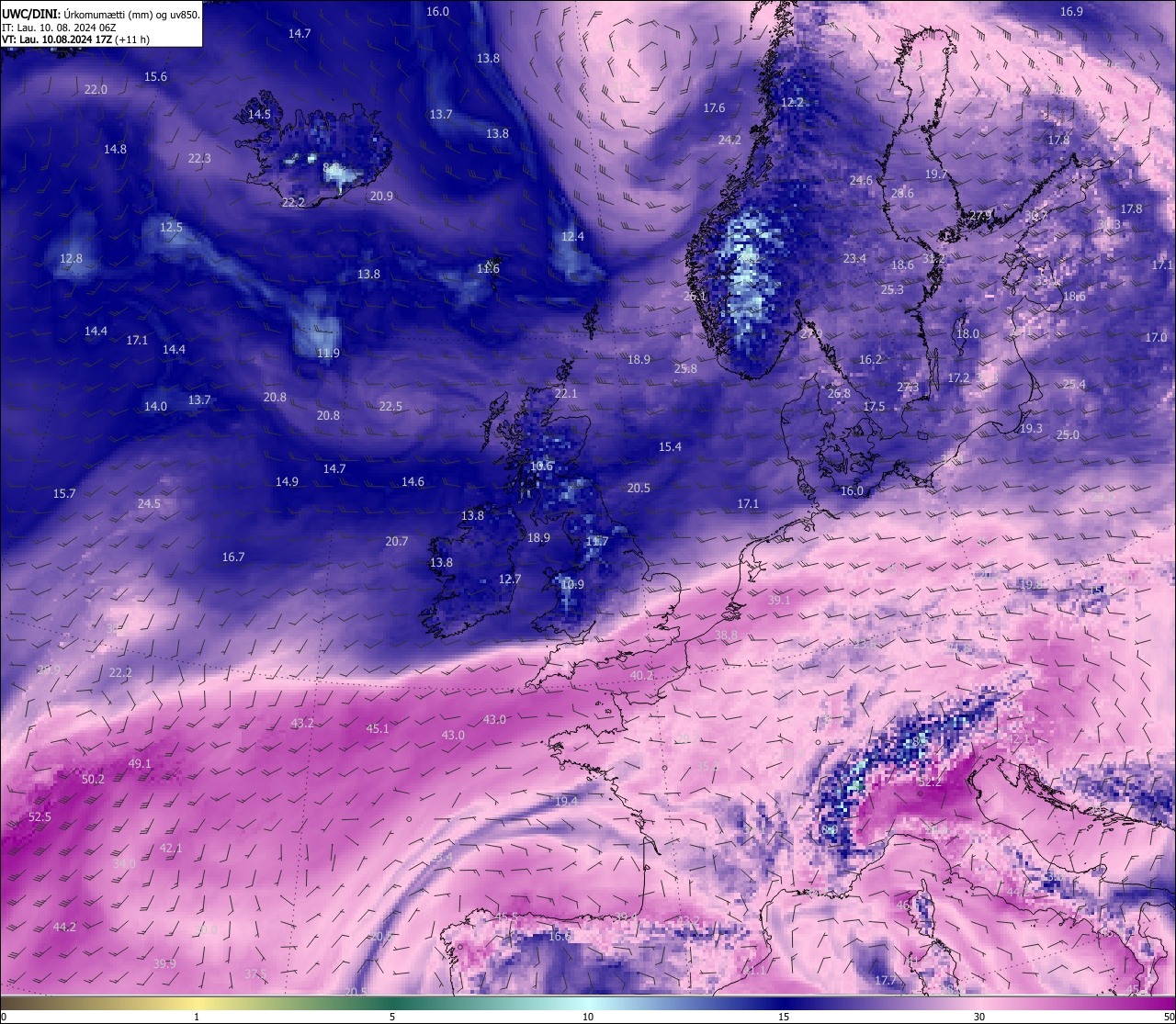Viewport: 1176px width, 1024px height.
Task: Click the colorbar label '30'
Action: (x=979, y=1017)
